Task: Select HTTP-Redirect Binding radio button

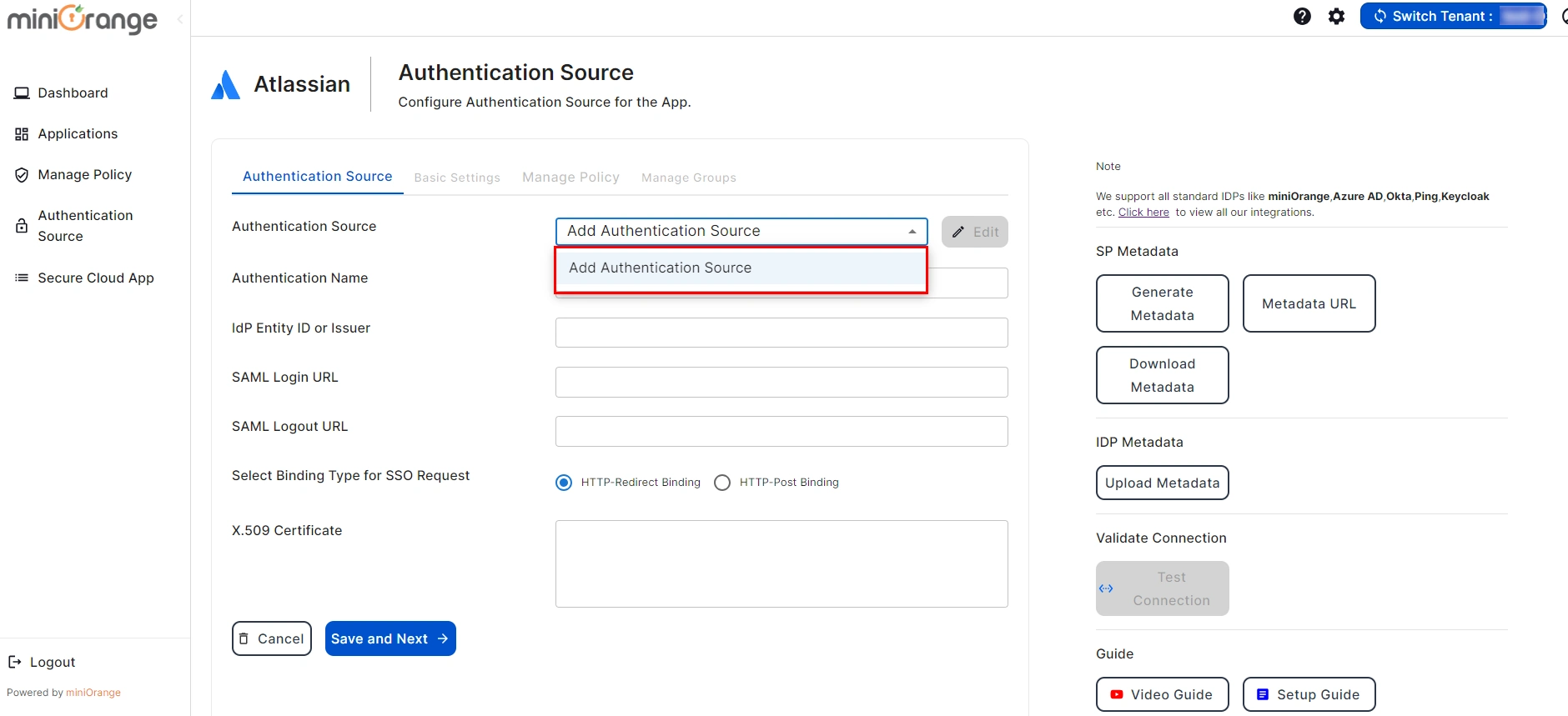Action: pyautogui.click(x=564, y=483)
